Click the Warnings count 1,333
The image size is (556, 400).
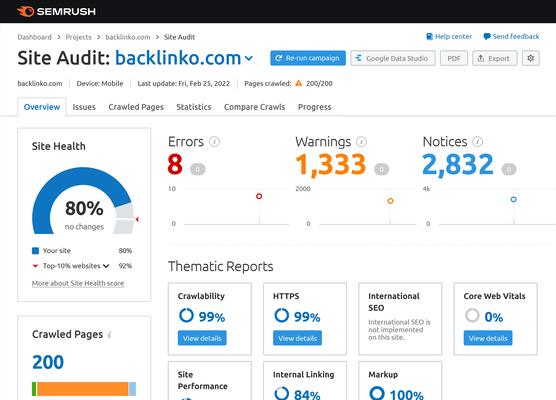click(x=330, y=165)
